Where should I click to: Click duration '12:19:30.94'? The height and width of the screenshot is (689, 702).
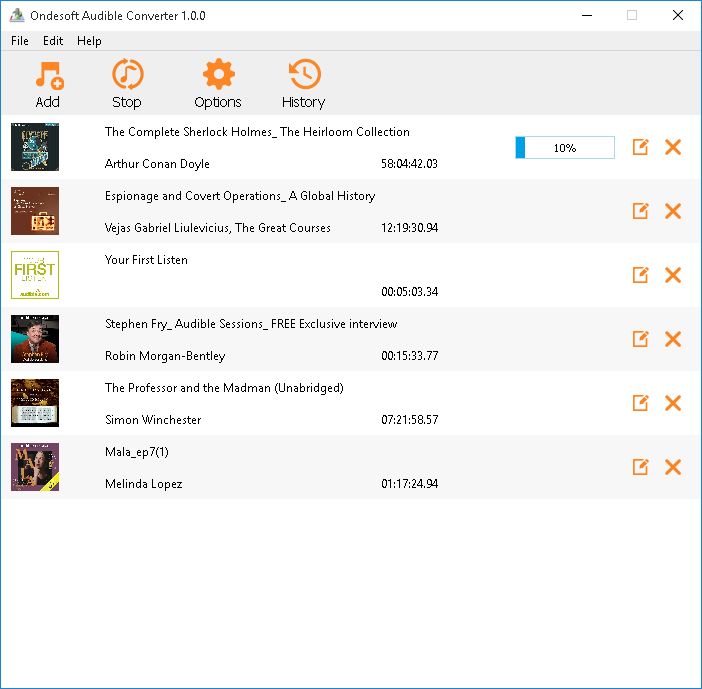(409, 228)
